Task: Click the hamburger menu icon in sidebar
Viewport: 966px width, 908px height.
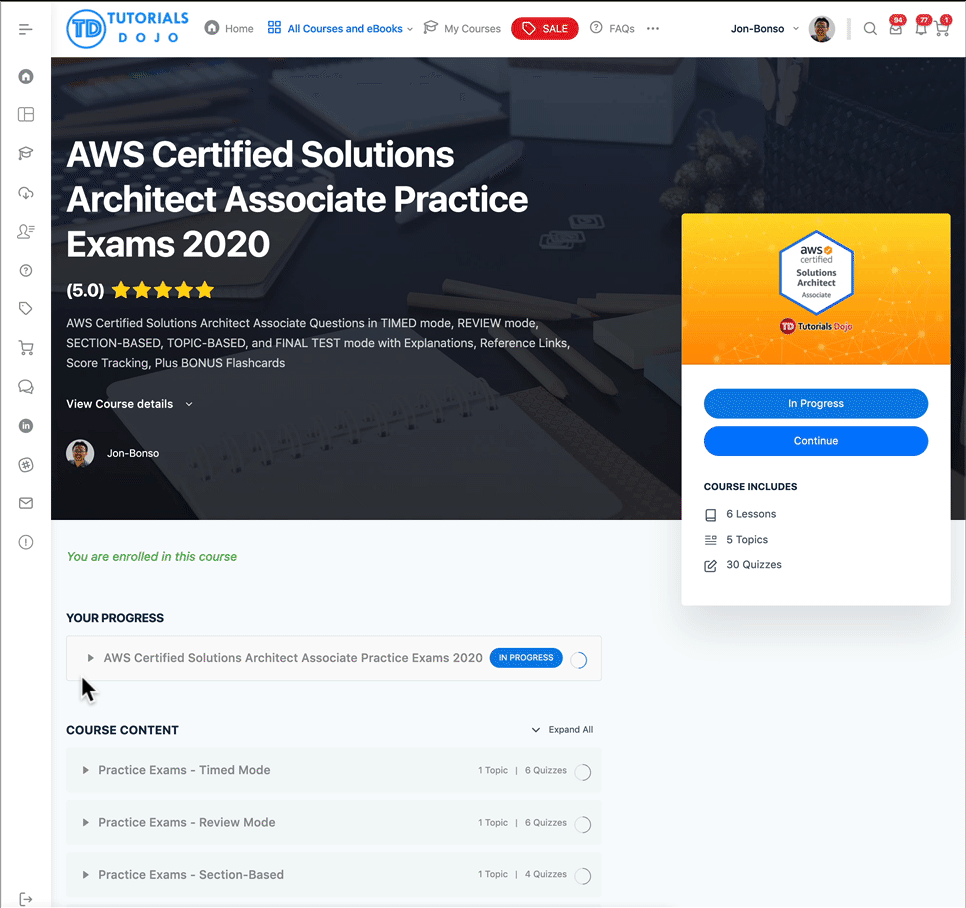Action: 26,29
